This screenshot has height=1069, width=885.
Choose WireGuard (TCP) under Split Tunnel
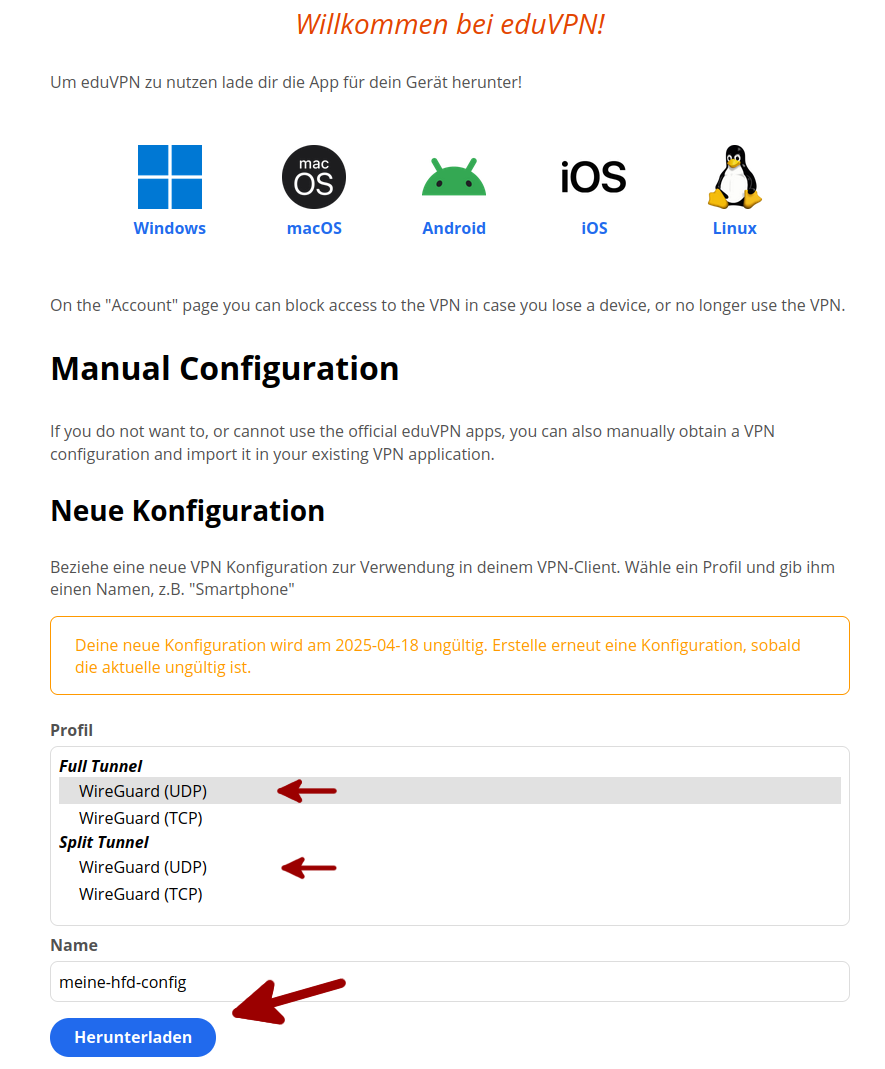[x=141, y=894]
